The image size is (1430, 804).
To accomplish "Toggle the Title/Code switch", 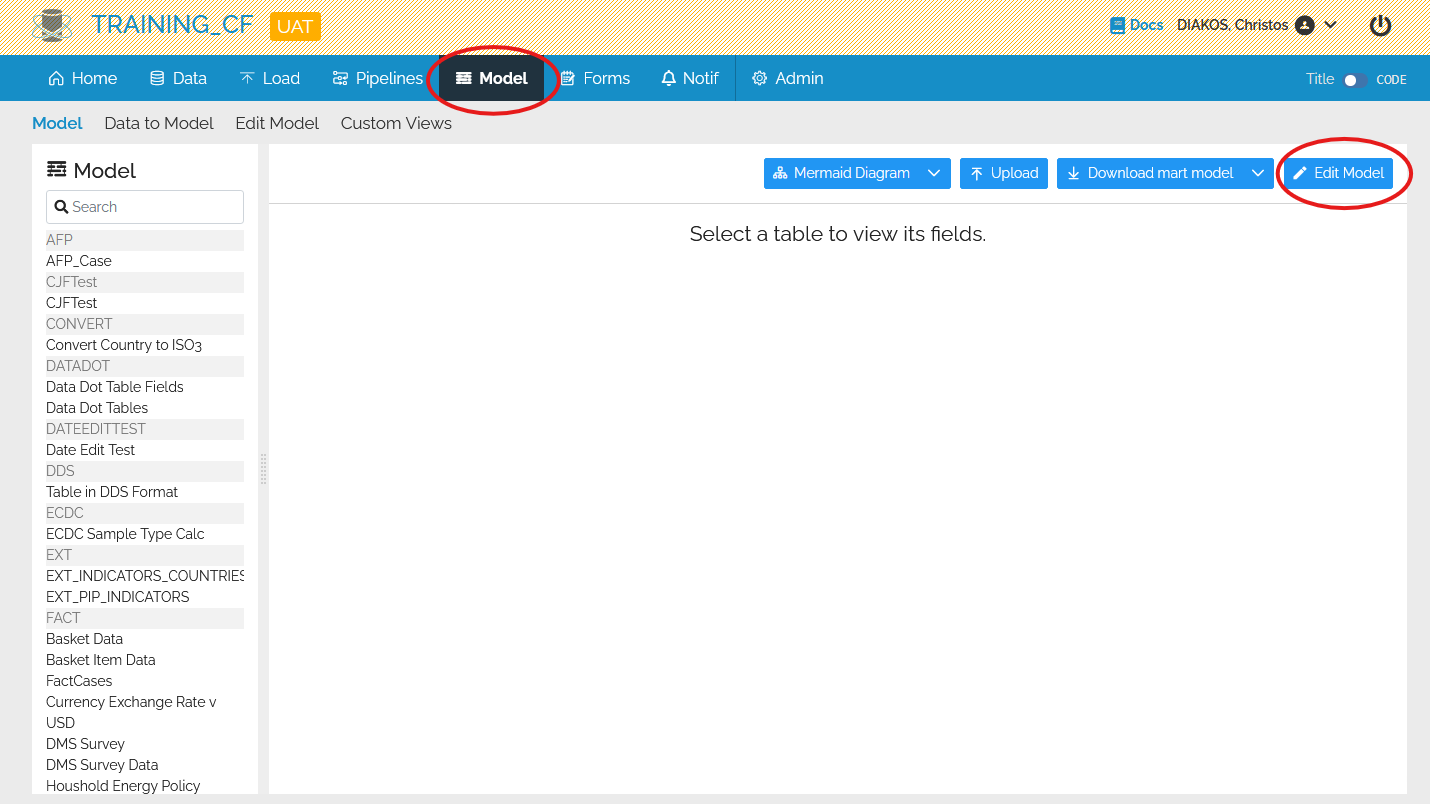I will 1355,80.
